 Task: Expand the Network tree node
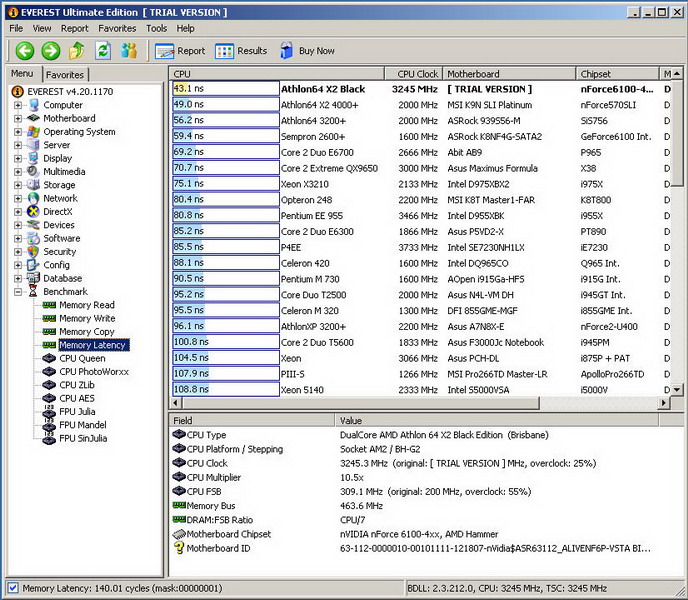[x=18, y=198]
